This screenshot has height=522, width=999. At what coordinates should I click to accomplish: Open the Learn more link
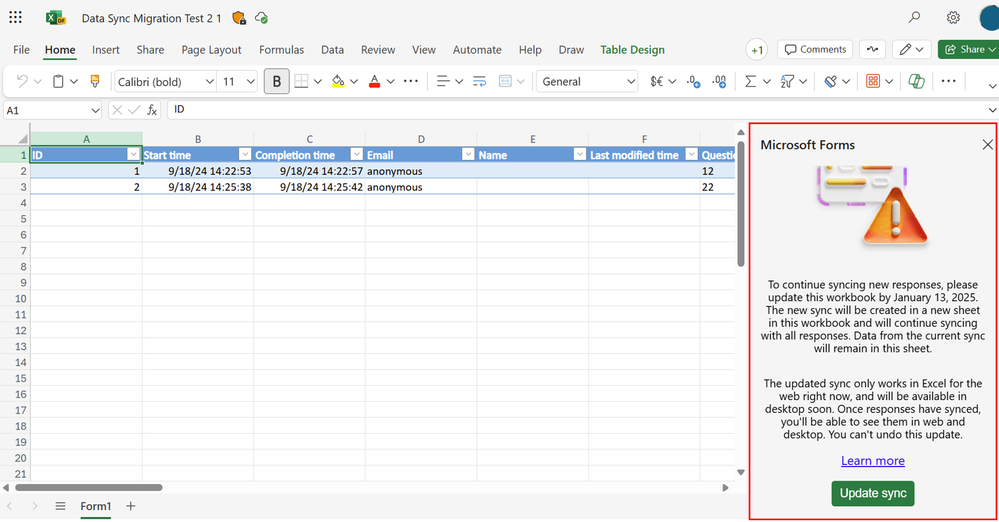(x=873, y=461)
